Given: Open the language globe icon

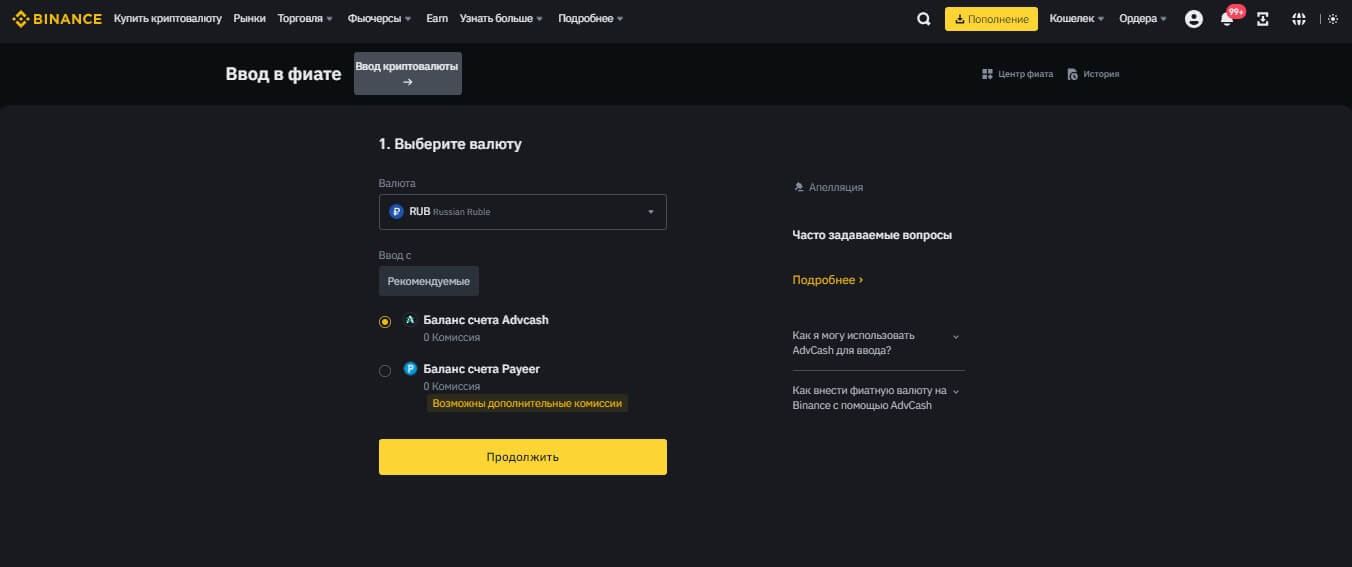Looking at the screenshot, I should coord(1299,19).
